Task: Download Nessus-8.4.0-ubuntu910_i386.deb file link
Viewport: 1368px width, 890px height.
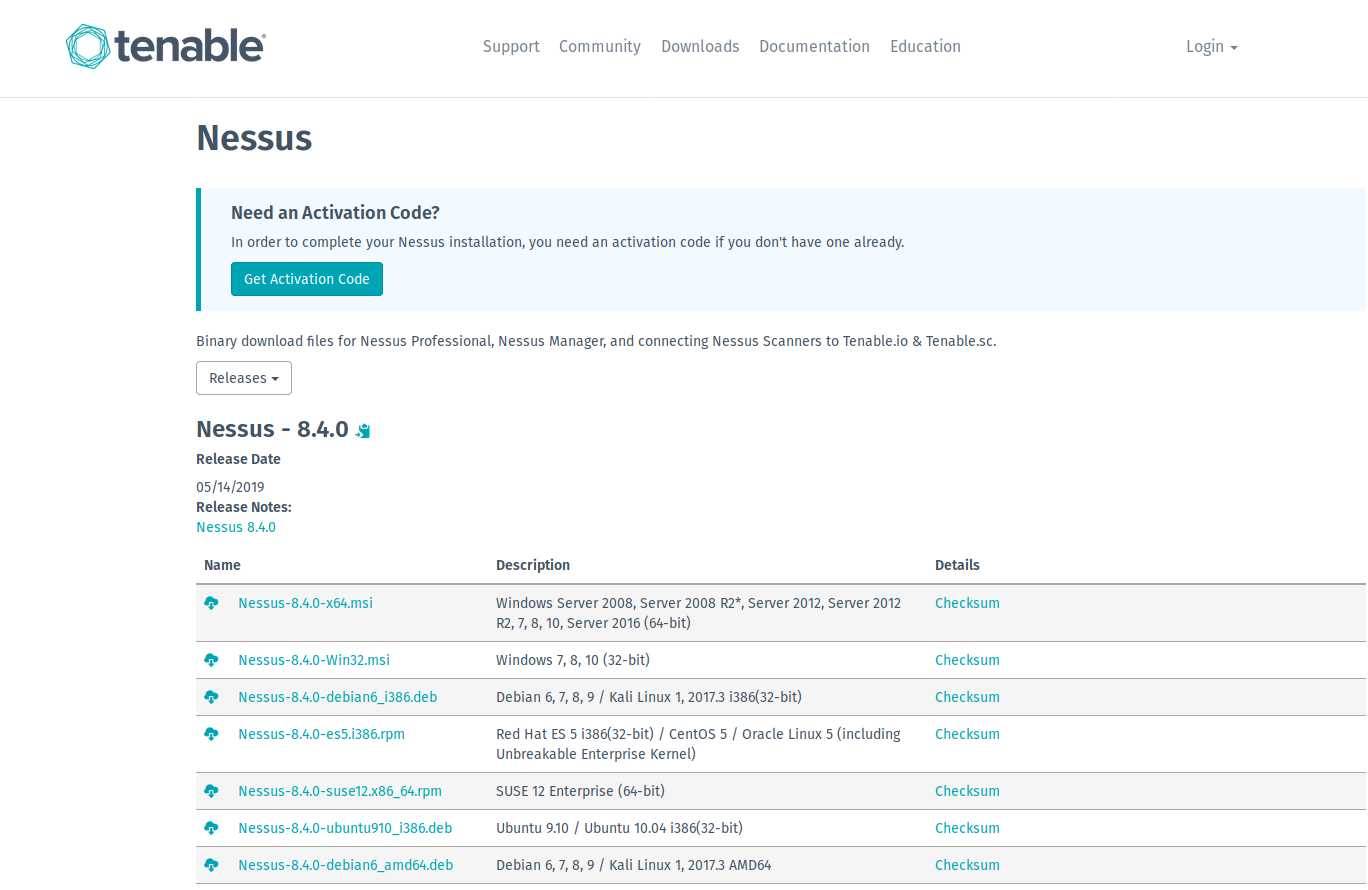Action: (x=345, y=828)
